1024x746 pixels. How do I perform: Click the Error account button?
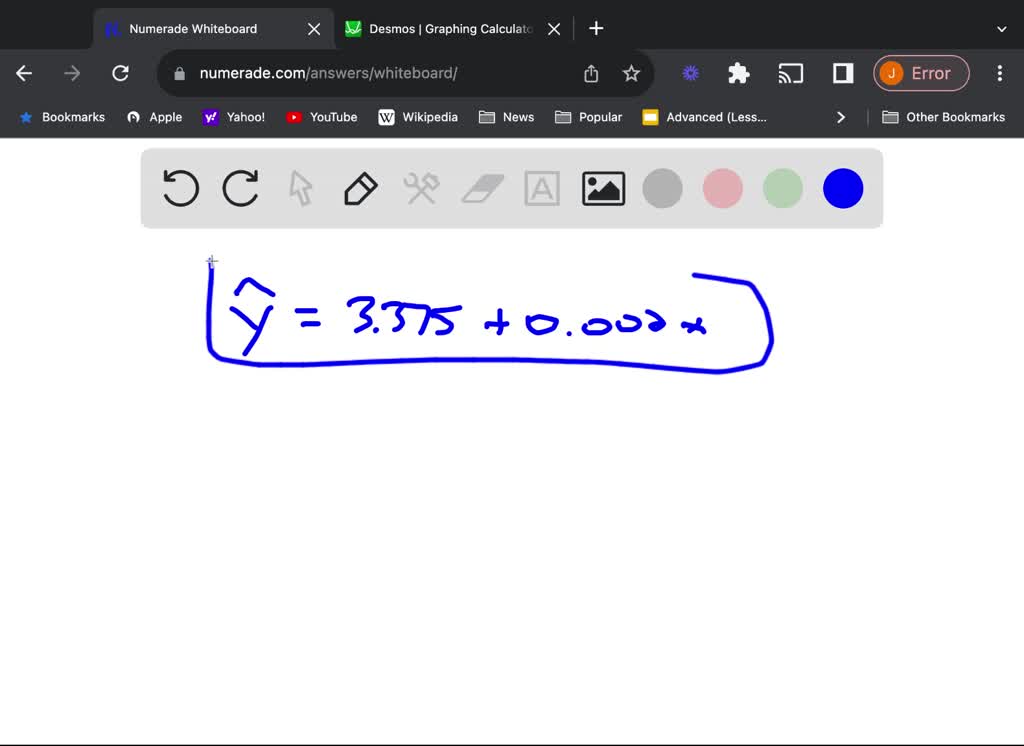[x=921, y=73]
